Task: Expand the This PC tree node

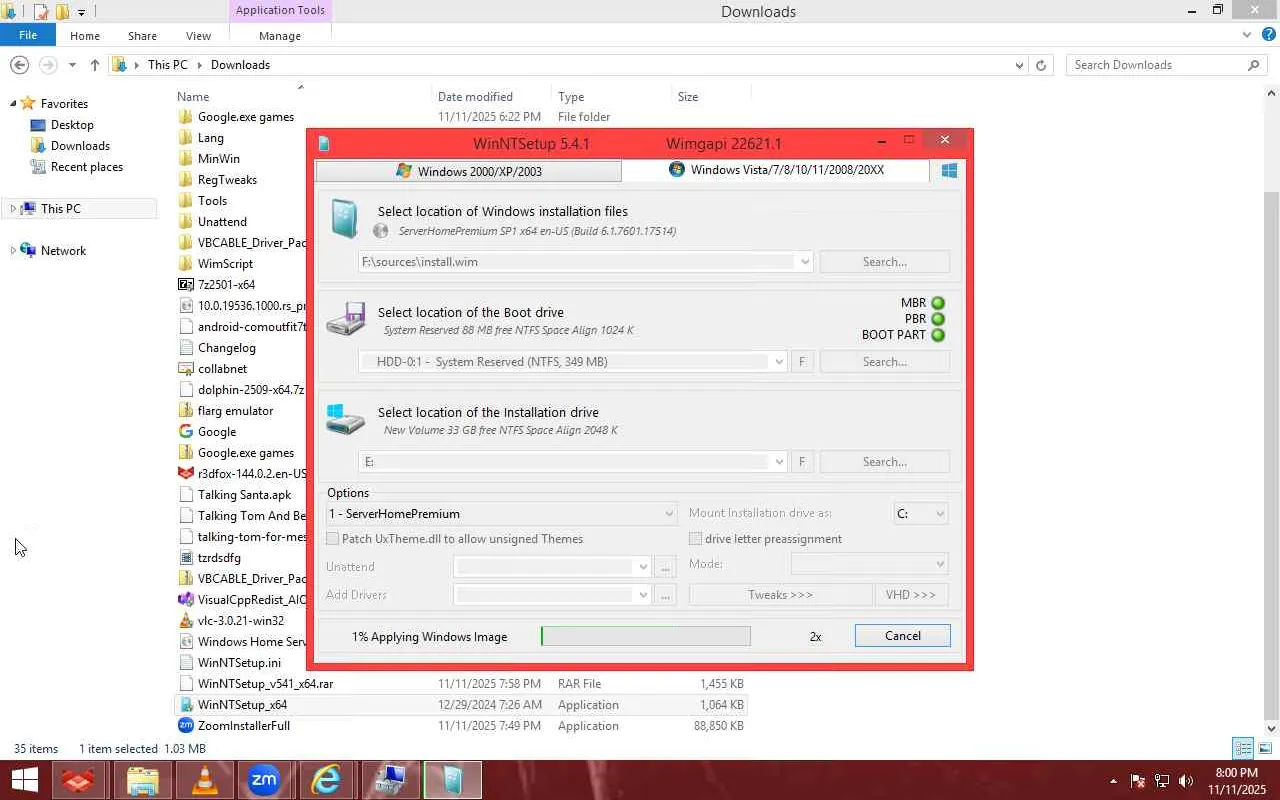Action: 13,209
